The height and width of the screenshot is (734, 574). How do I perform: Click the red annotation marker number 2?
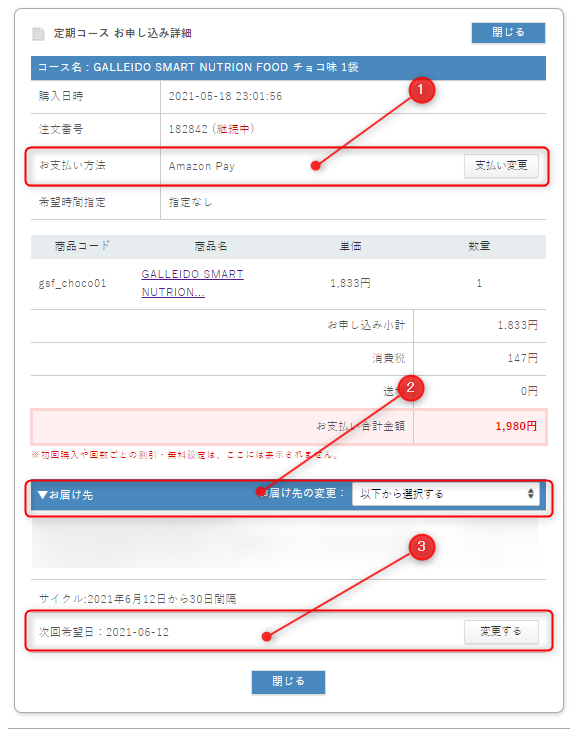pyautogui.click(x=411, y=388)
